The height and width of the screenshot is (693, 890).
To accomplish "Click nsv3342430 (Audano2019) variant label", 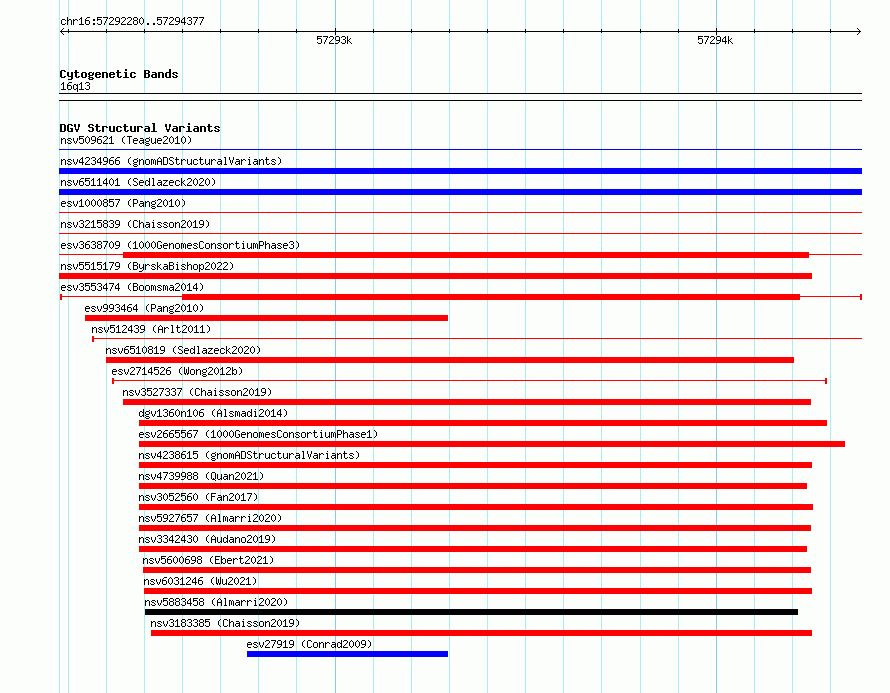I will (207, 539).
